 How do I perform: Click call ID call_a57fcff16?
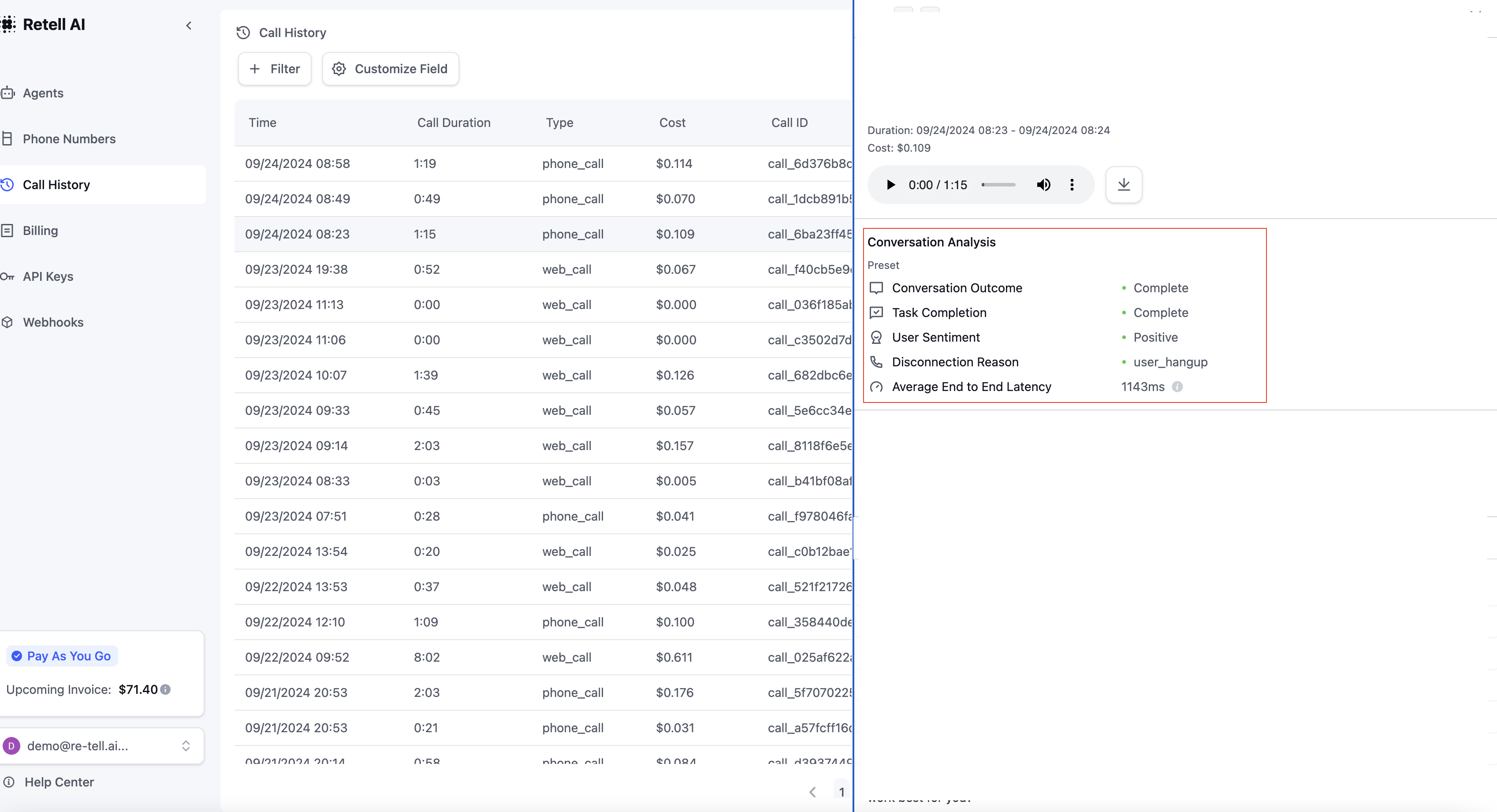(809, 728)
